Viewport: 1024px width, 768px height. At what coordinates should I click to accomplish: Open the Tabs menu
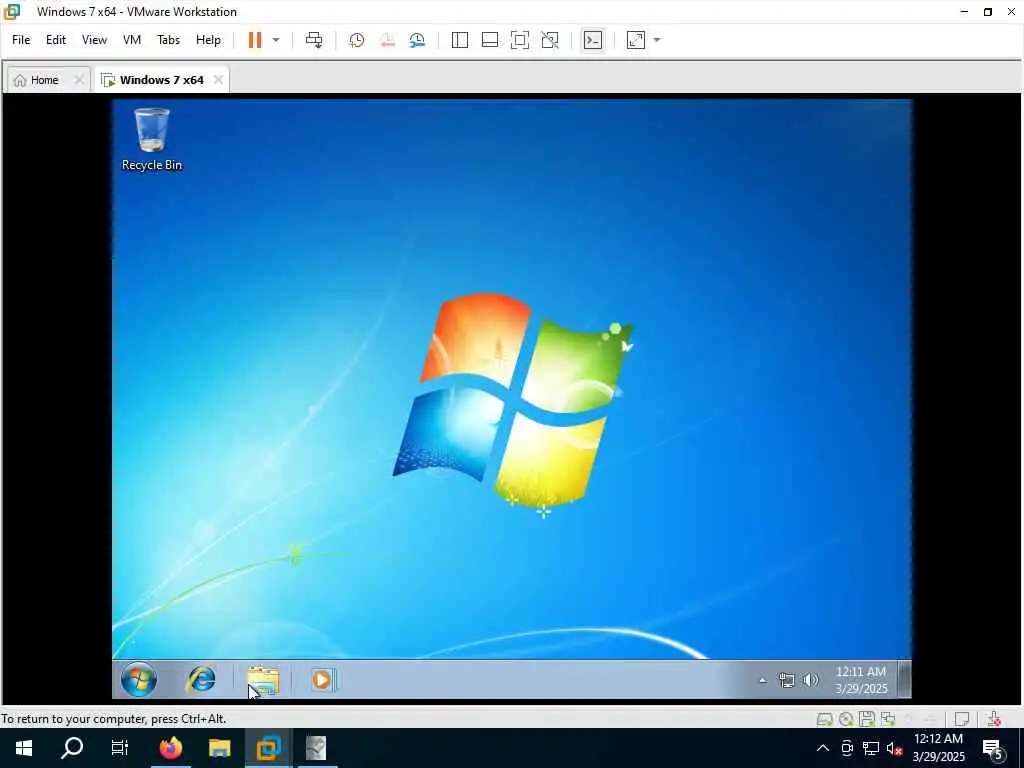168,40
